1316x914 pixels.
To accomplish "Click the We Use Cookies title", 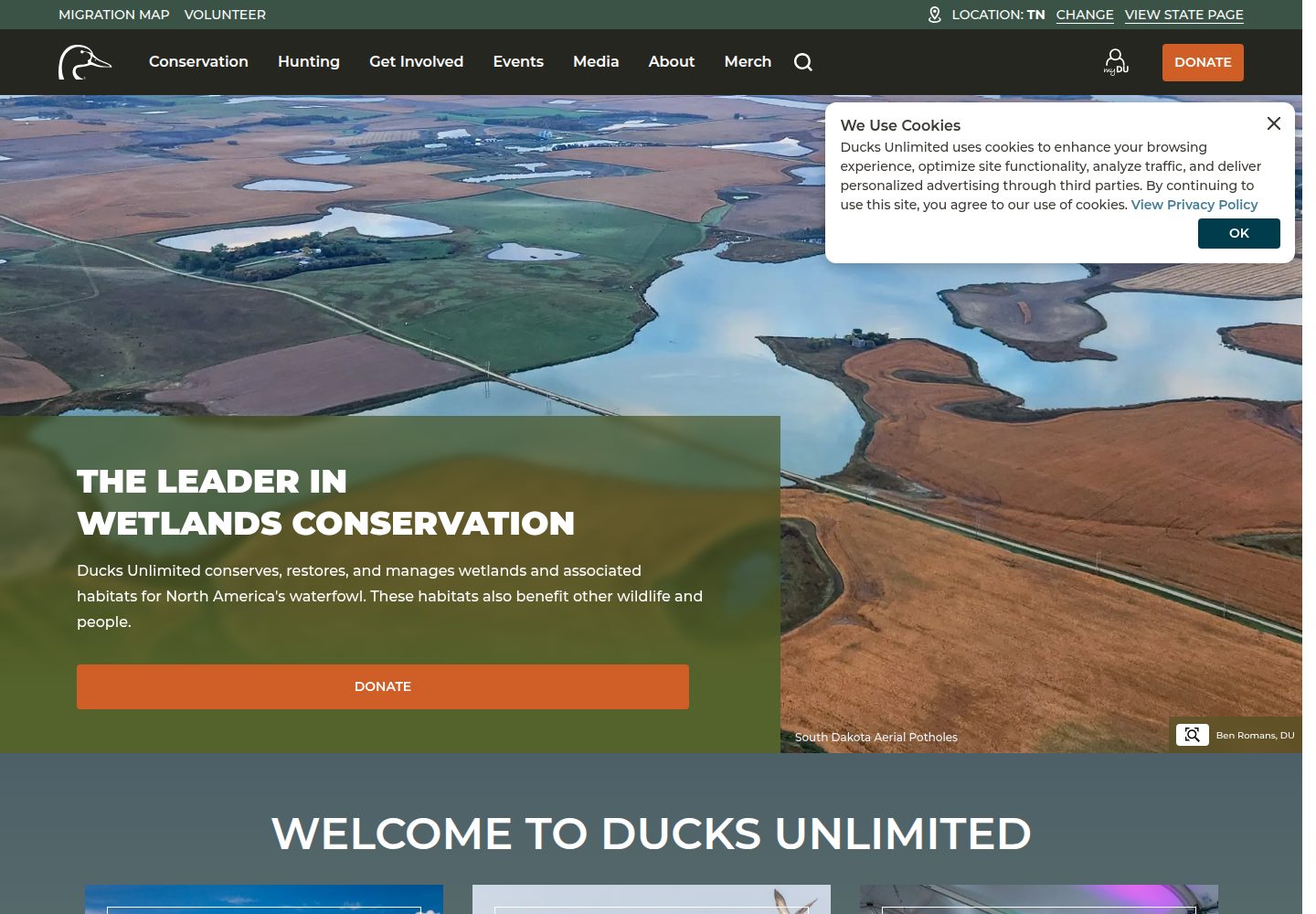I will point(900,125).
